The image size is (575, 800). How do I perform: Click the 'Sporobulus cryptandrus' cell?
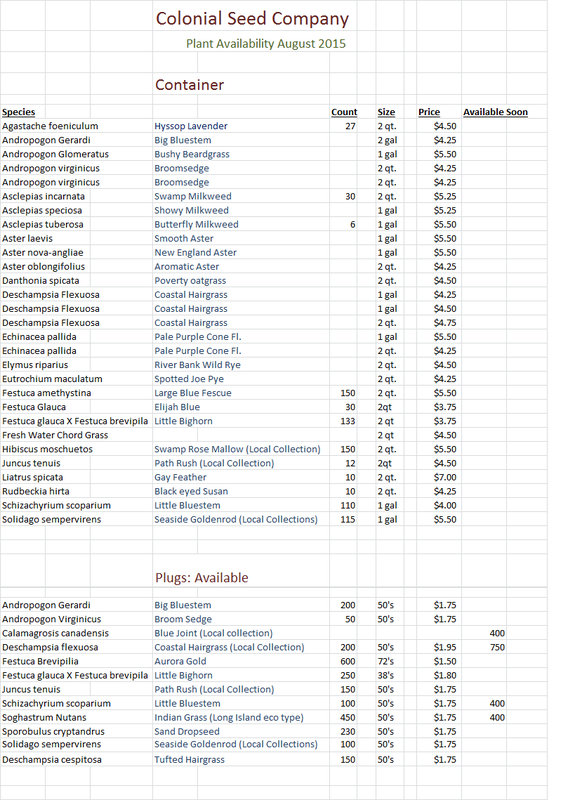click(53, 732)
